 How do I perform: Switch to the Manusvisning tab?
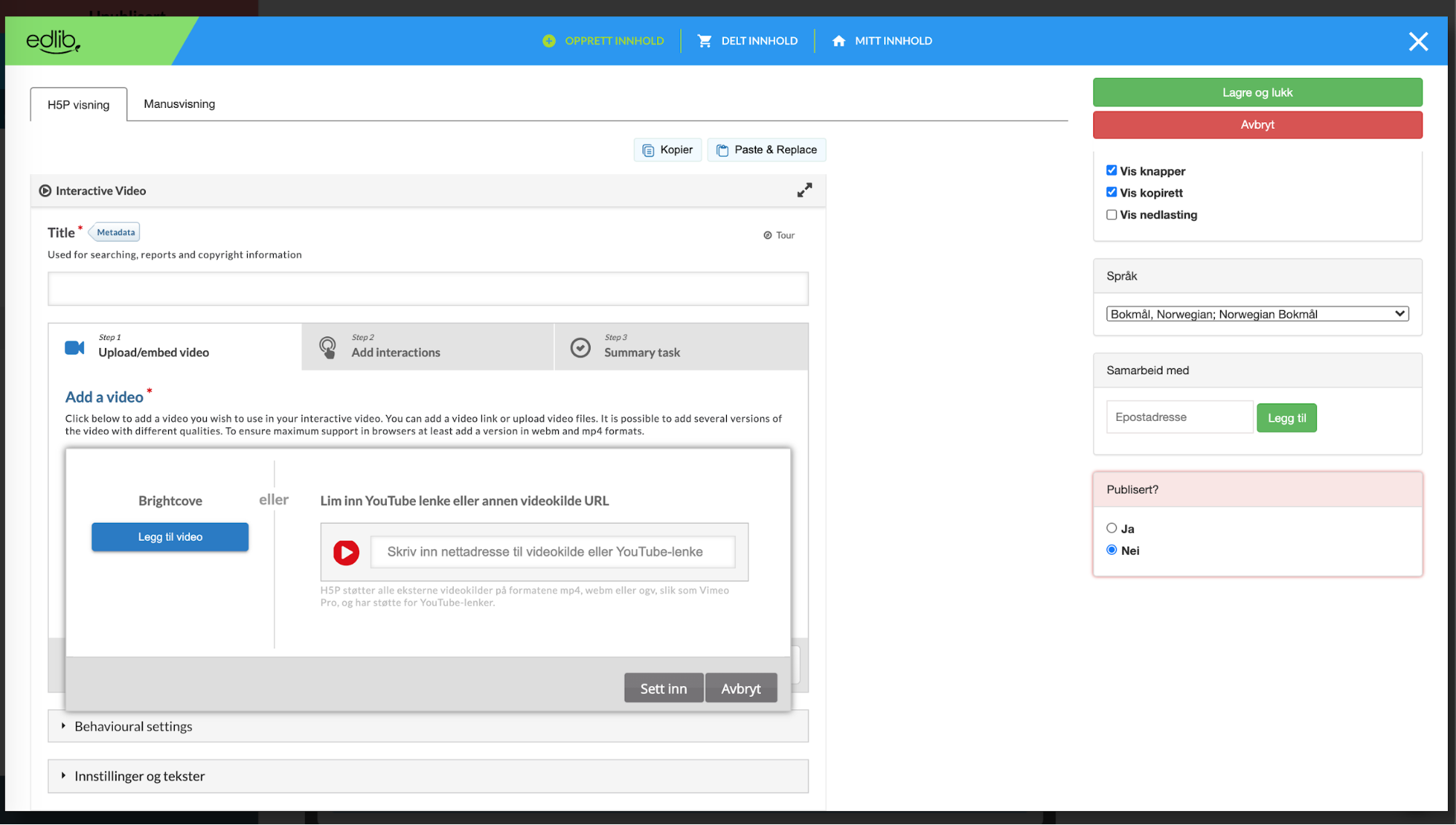point(179,104)
